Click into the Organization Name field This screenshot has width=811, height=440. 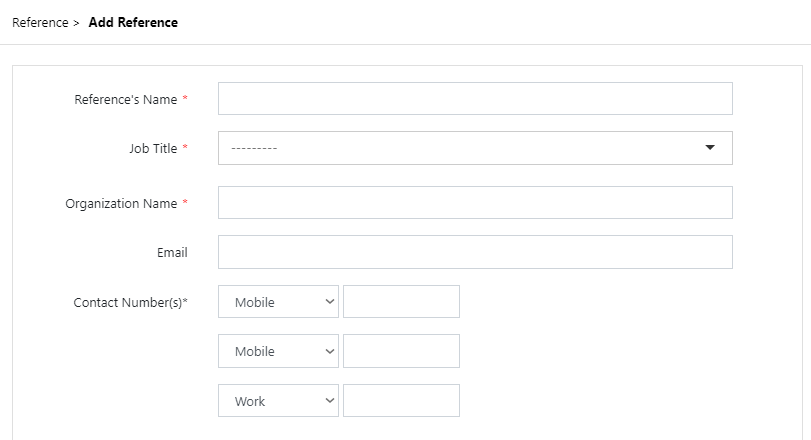pos(475,203)
